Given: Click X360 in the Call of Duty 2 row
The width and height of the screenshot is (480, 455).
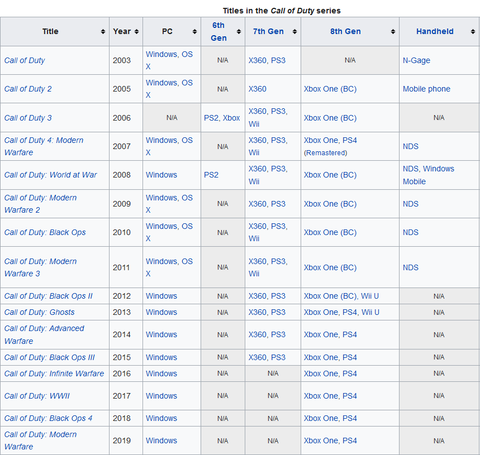Looking at the screenshot, I should (x=257, y=89).
